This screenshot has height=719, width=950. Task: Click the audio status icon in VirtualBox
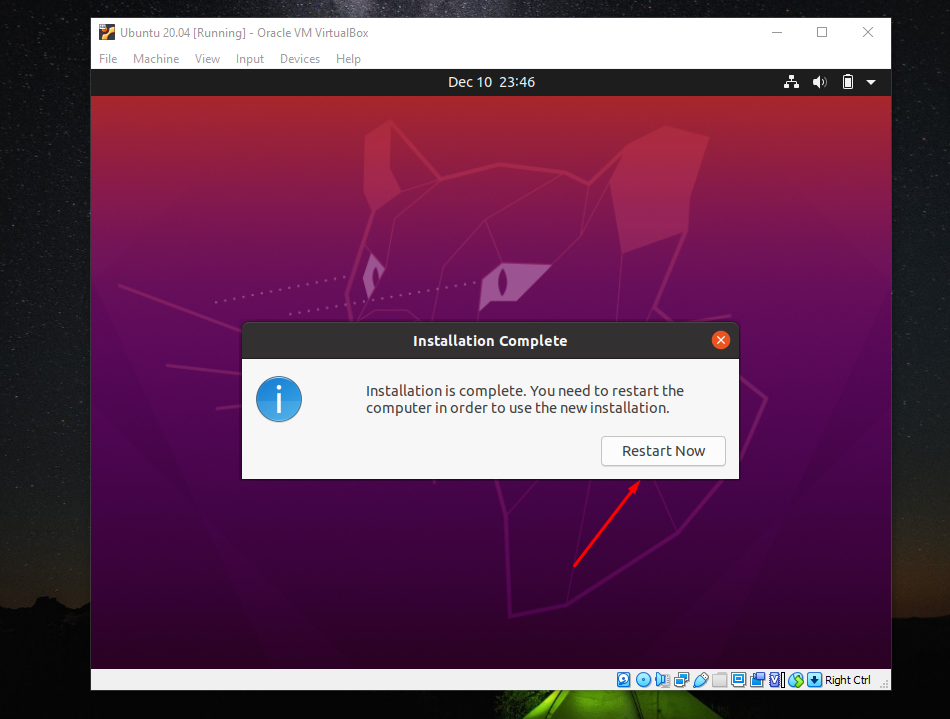(662, 680)
